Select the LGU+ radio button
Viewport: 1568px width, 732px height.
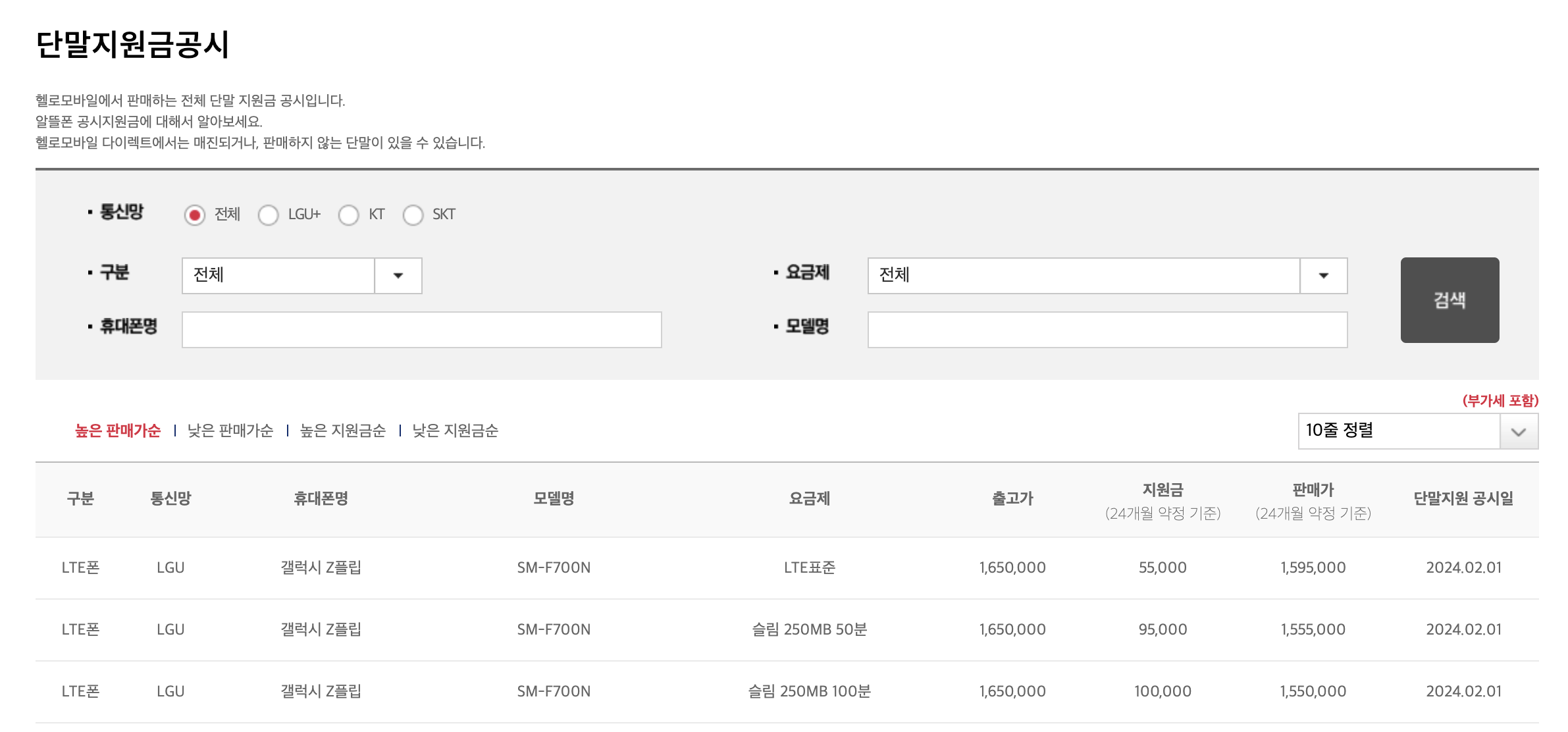pos(268,215)
